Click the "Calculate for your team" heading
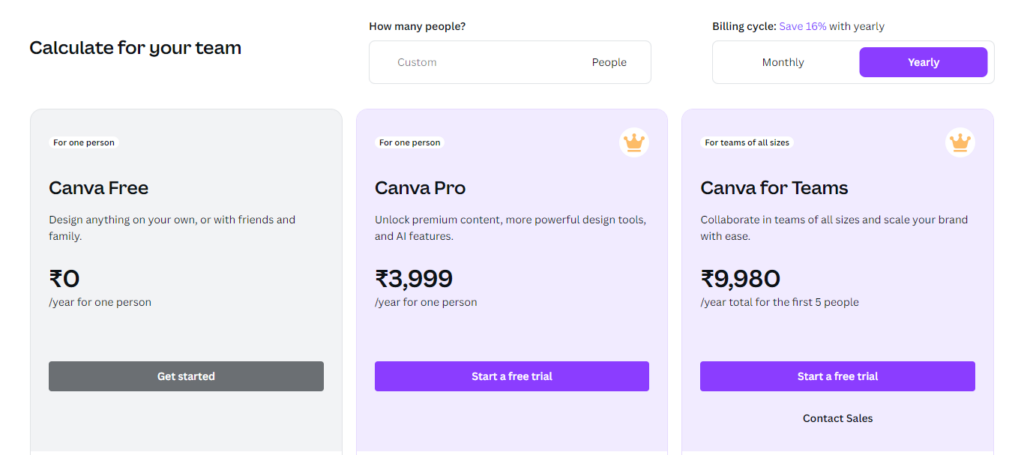The image size is (1024, 455). [x=135, y=47]
